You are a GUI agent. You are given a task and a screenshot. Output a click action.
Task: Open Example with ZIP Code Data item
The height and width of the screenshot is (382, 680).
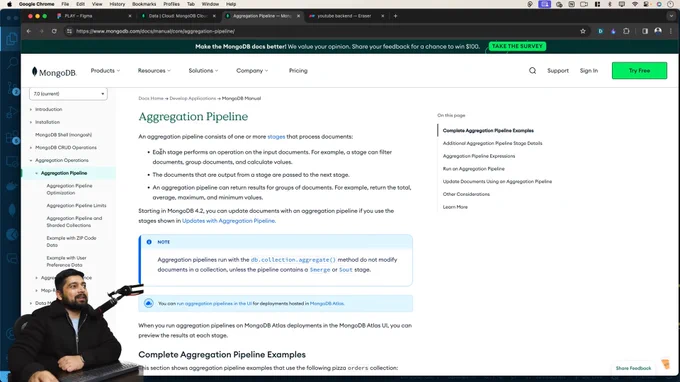[72, 242]
